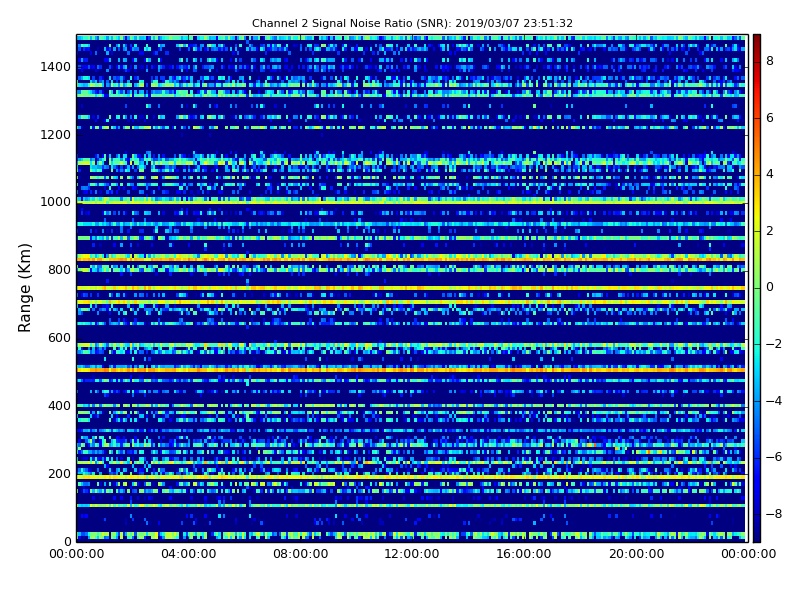Click the 20:00:00 time tick label

coord(636,554)
